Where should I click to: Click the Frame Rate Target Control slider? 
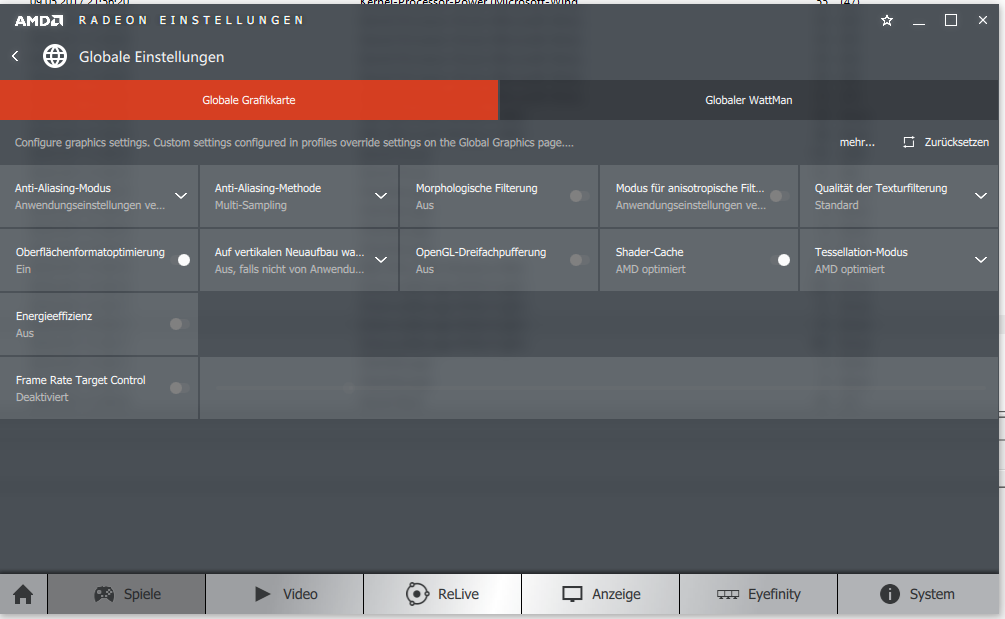click(599, 388)
